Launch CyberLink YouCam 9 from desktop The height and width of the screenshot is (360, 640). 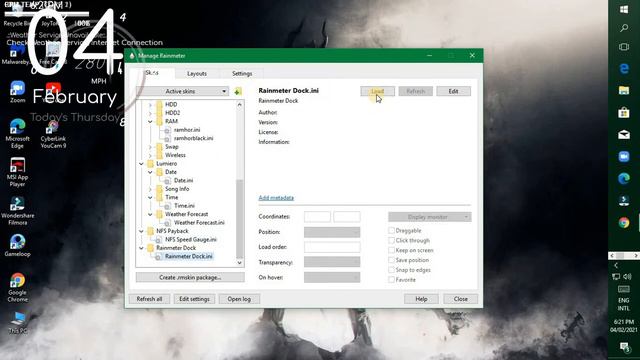coord(53,134)
